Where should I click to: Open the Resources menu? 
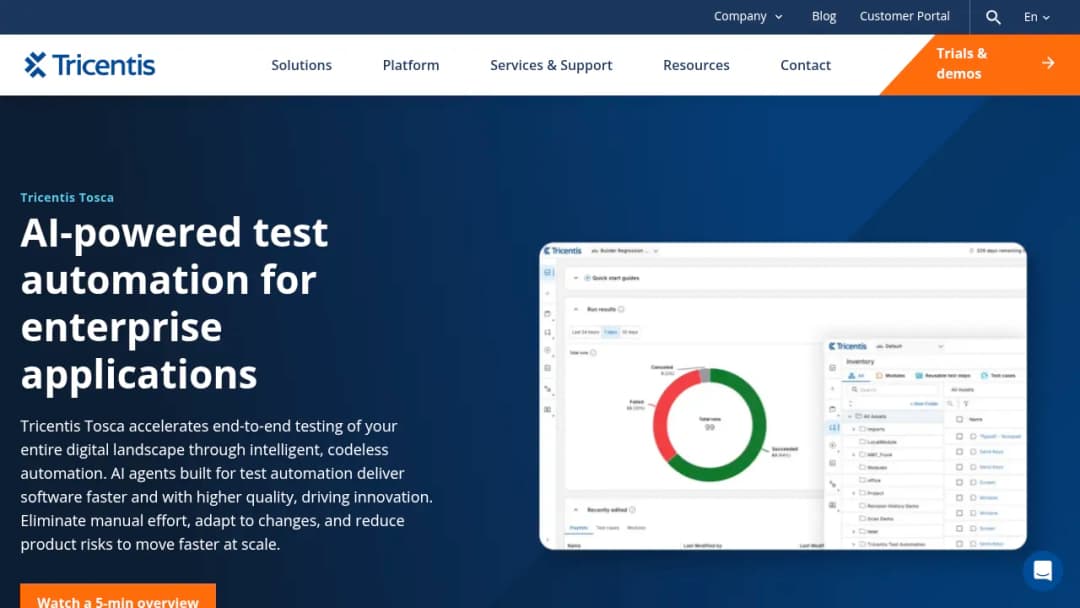[696, 65]
